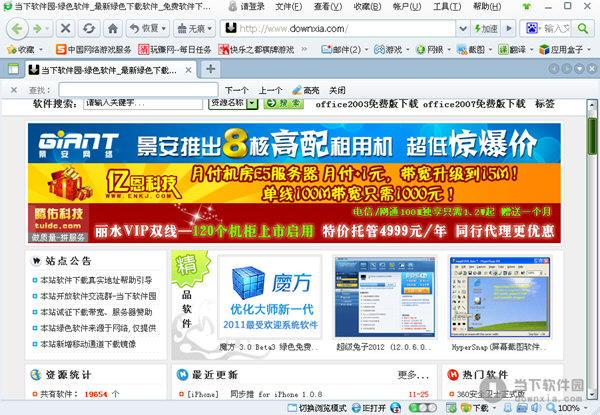Open the office2003免费版下载 link

[x=367, y=104]
